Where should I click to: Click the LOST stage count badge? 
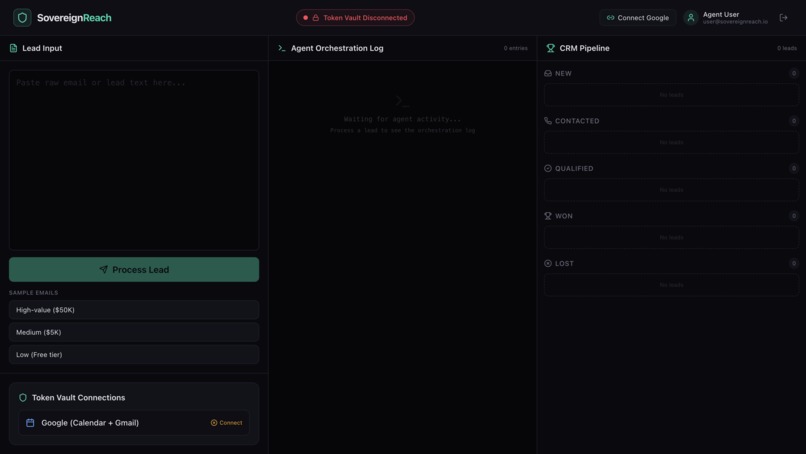(x=794, y=263)
